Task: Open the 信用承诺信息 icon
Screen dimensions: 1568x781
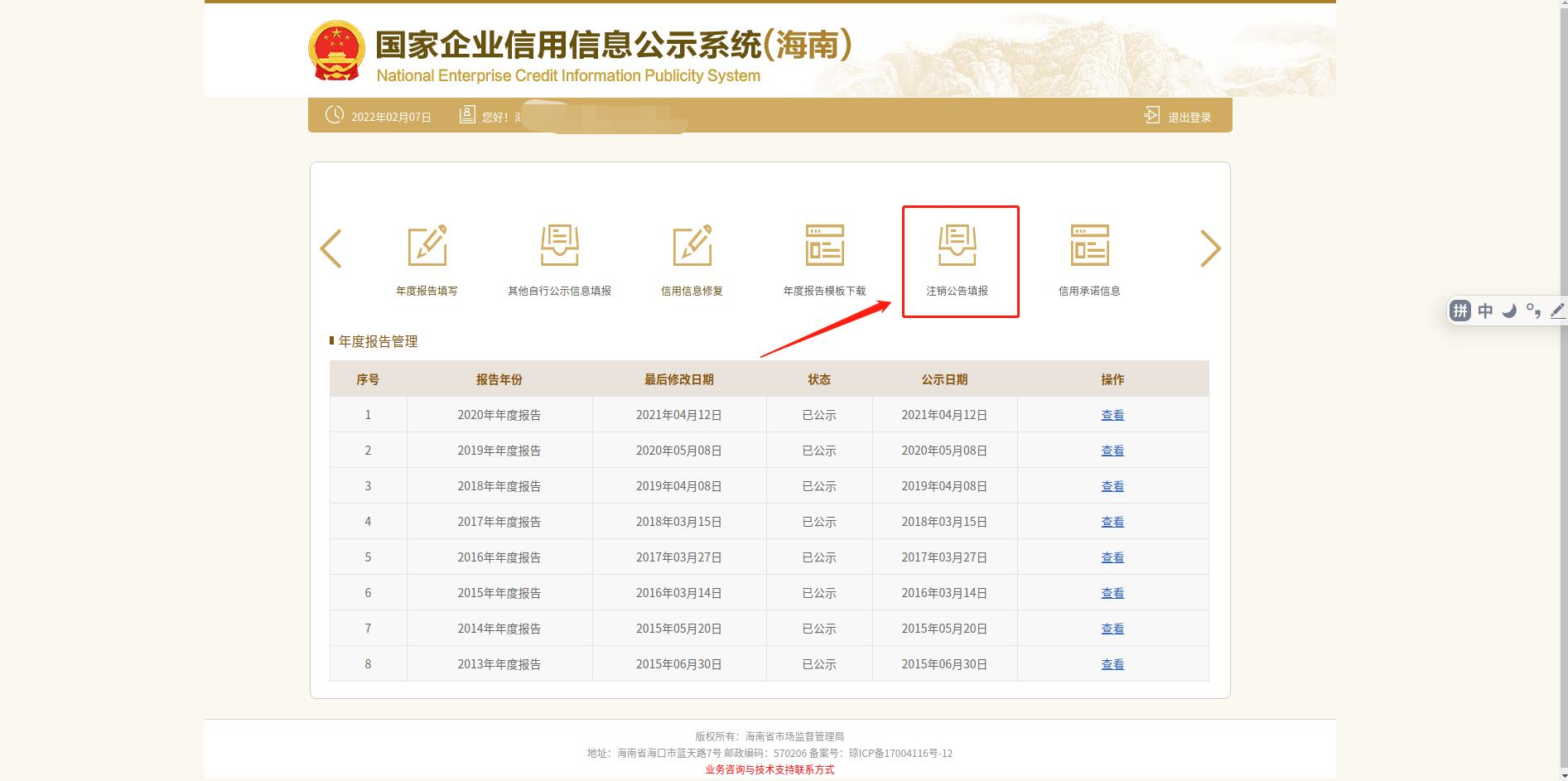Action: coord(1089,246)
